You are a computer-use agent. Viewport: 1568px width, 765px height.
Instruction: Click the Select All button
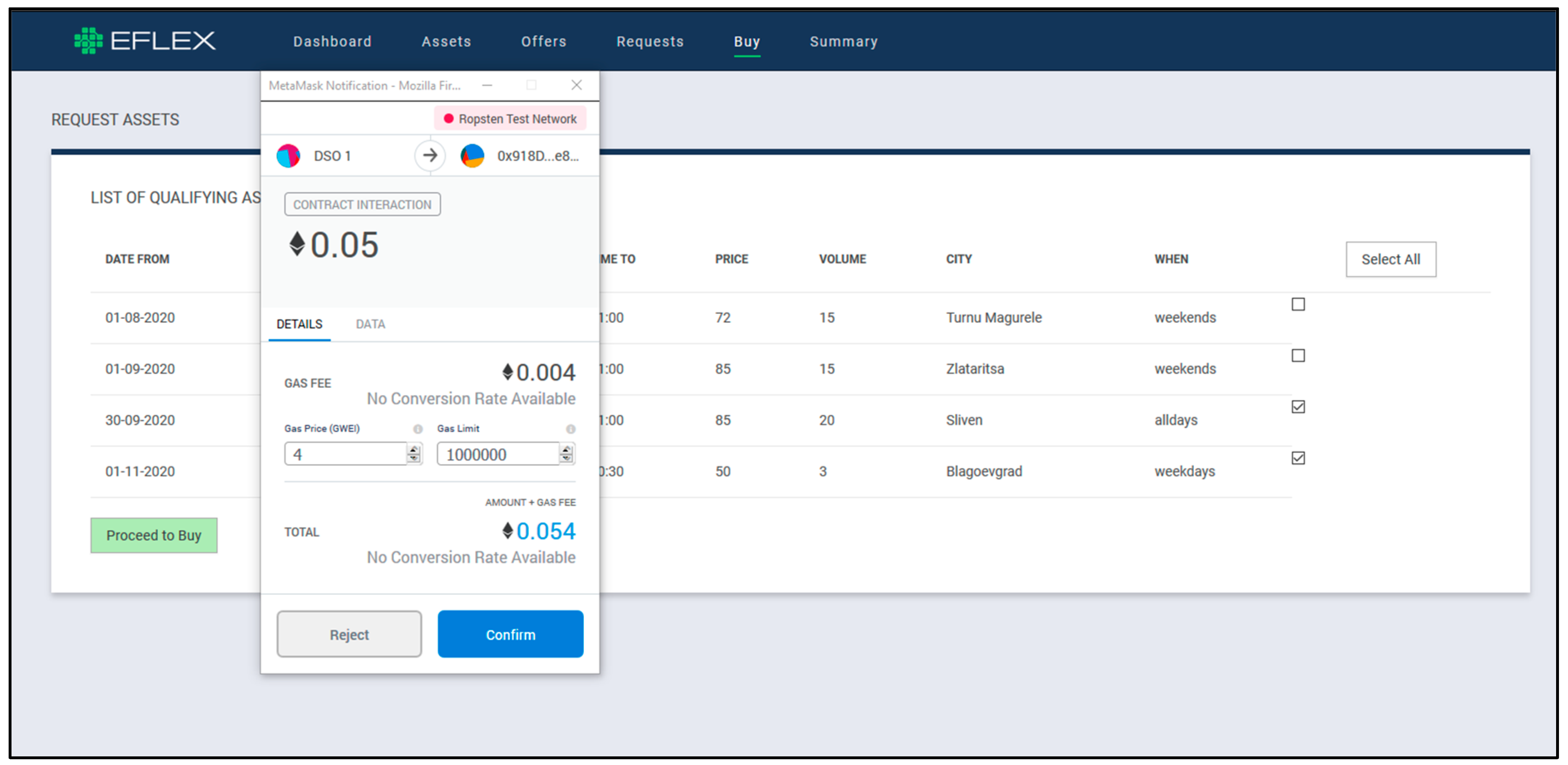1390,259
